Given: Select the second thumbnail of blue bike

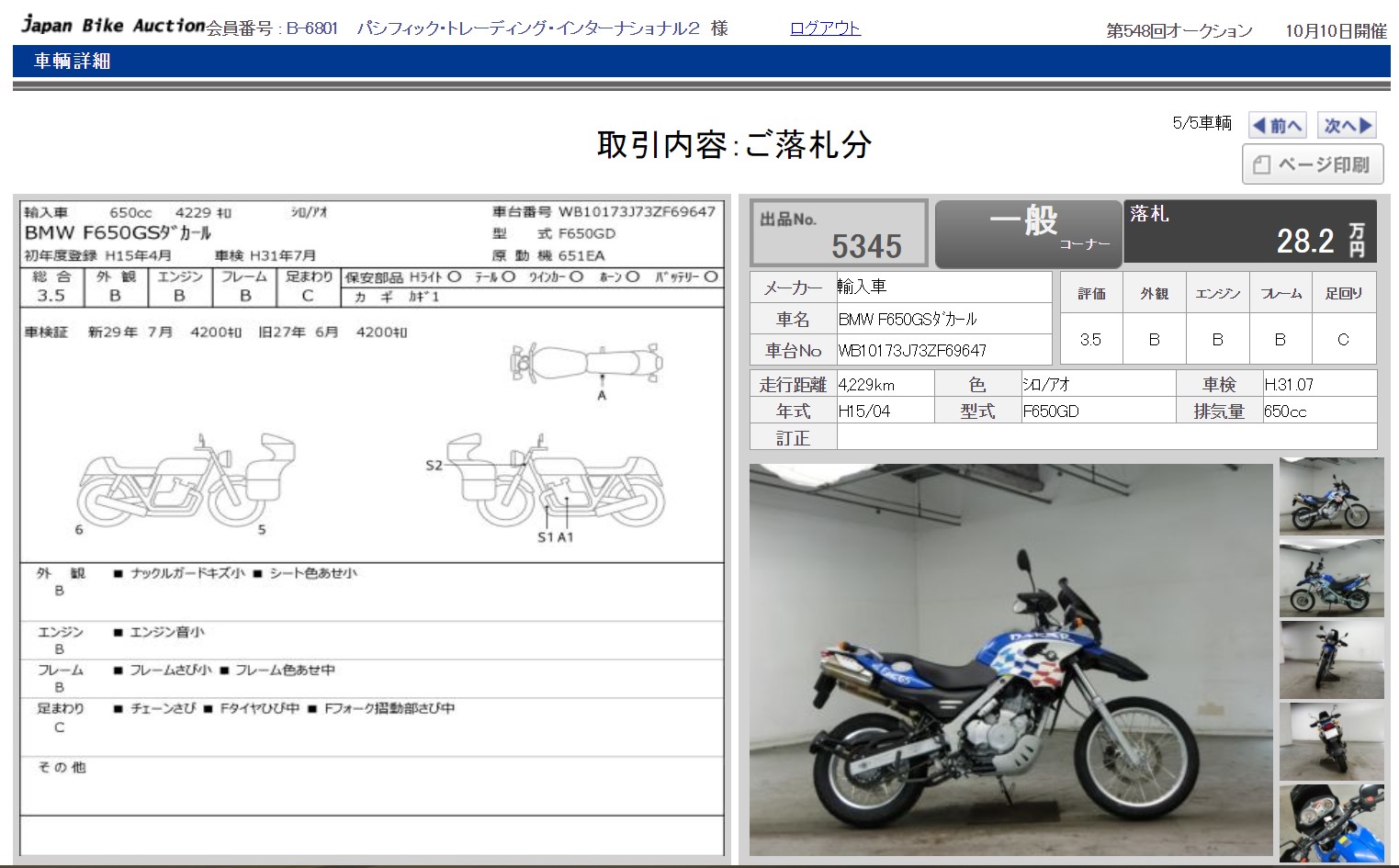Looking at the screenshot, I should coord(1331,578).
